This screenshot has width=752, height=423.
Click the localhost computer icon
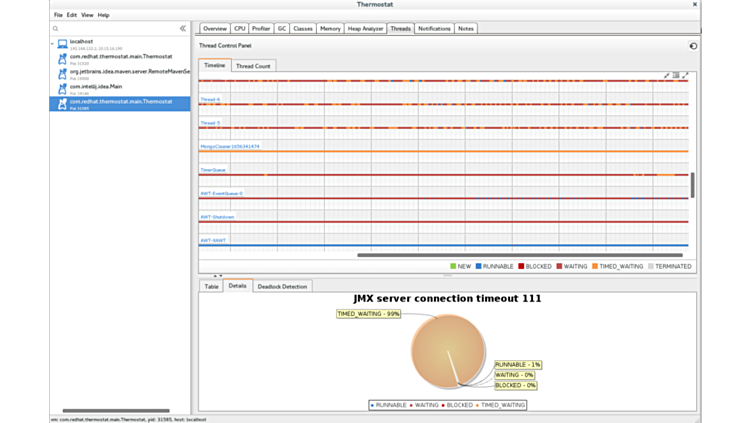coord(61,44)
